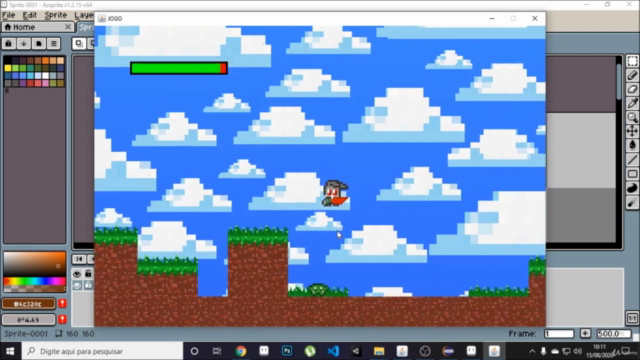Click the 1:1 zoom button
This screenshot has width=640, height=360.
click(632, 318)
